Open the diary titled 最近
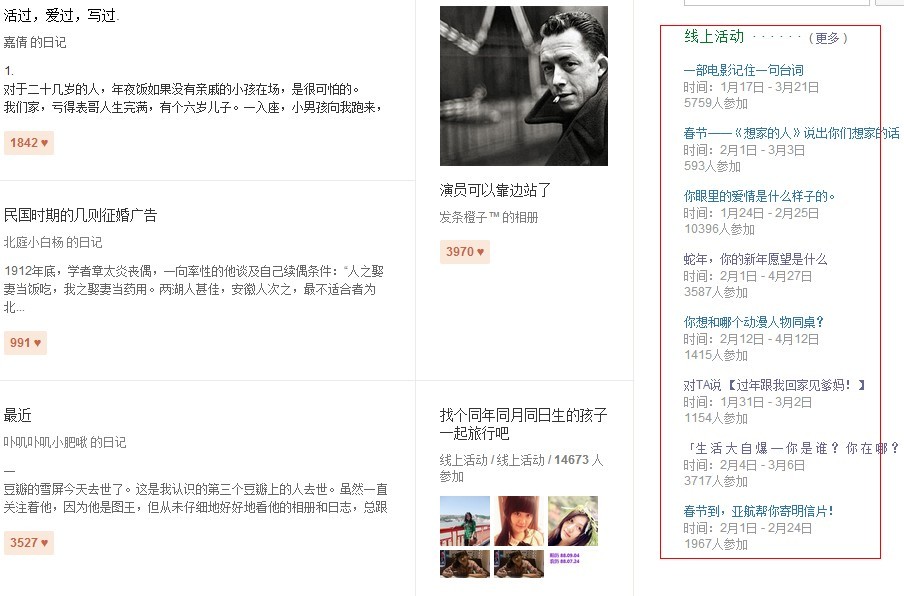 coord(17,416)
